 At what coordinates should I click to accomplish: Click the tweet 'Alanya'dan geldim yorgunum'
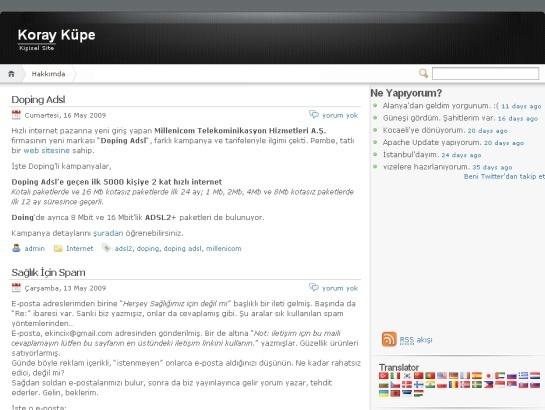441,106
